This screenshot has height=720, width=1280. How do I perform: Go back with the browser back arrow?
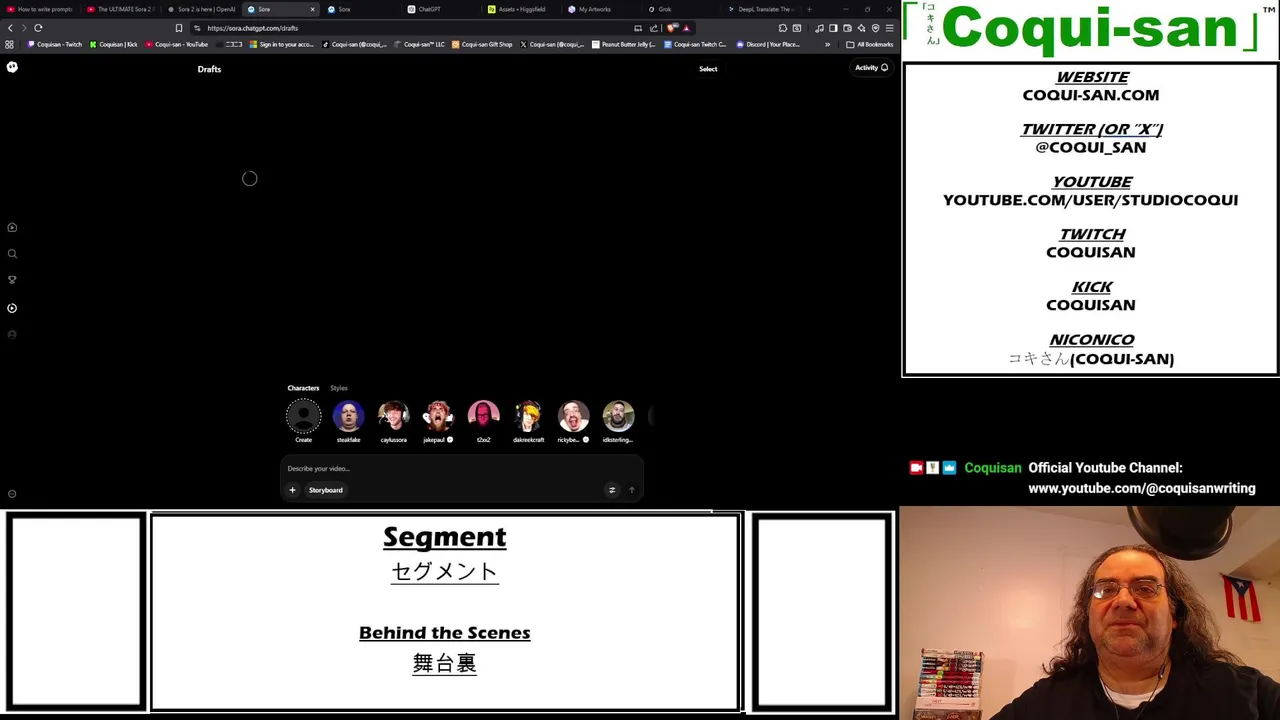click(11, 28)
